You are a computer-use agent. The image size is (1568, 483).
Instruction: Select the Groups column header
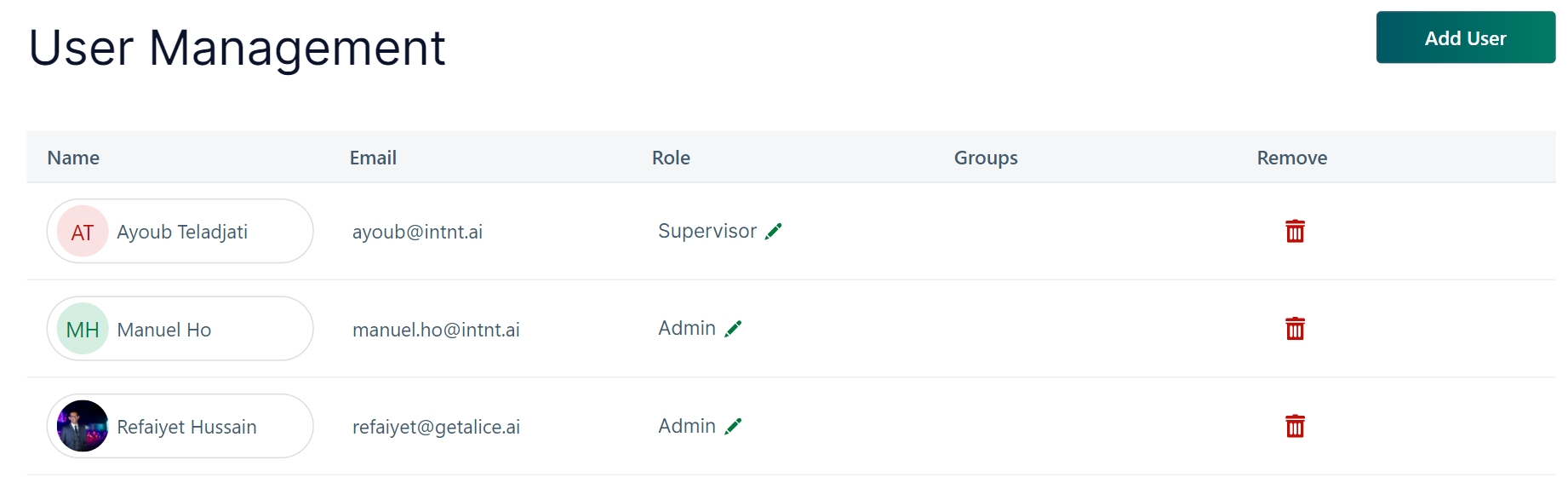[x=986, y=158]
